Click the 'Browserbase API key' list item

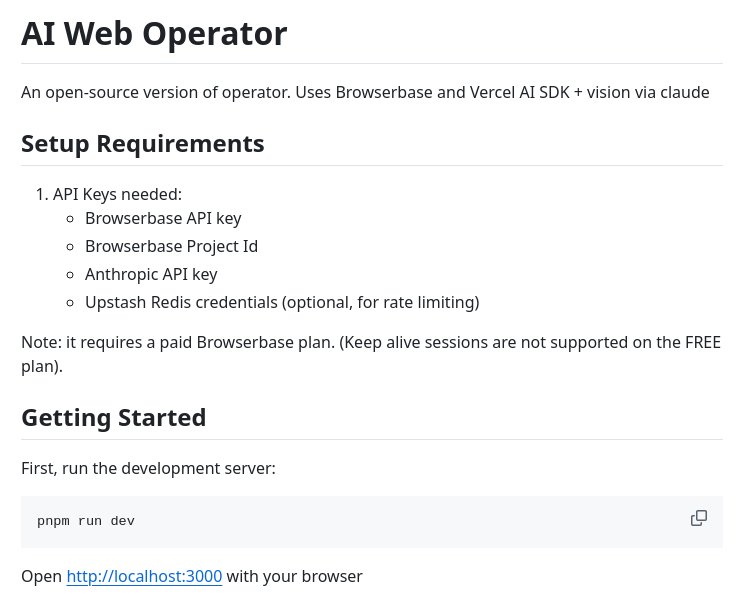tap(163, 218)
